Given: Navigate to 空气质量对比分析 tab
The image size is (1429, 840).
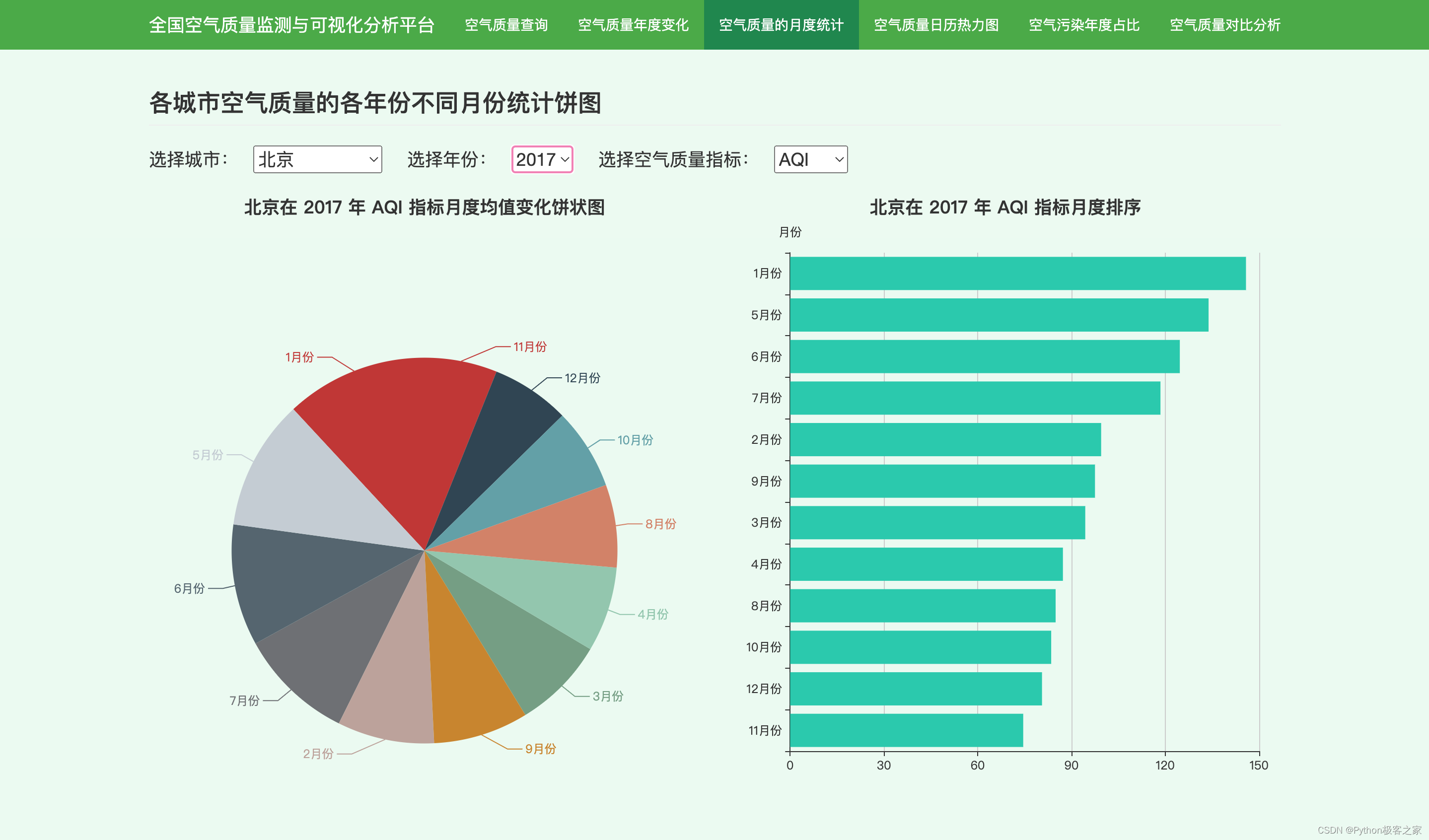Looking at the screenshot, I should pyautogui.click(x=1225, y=25).
